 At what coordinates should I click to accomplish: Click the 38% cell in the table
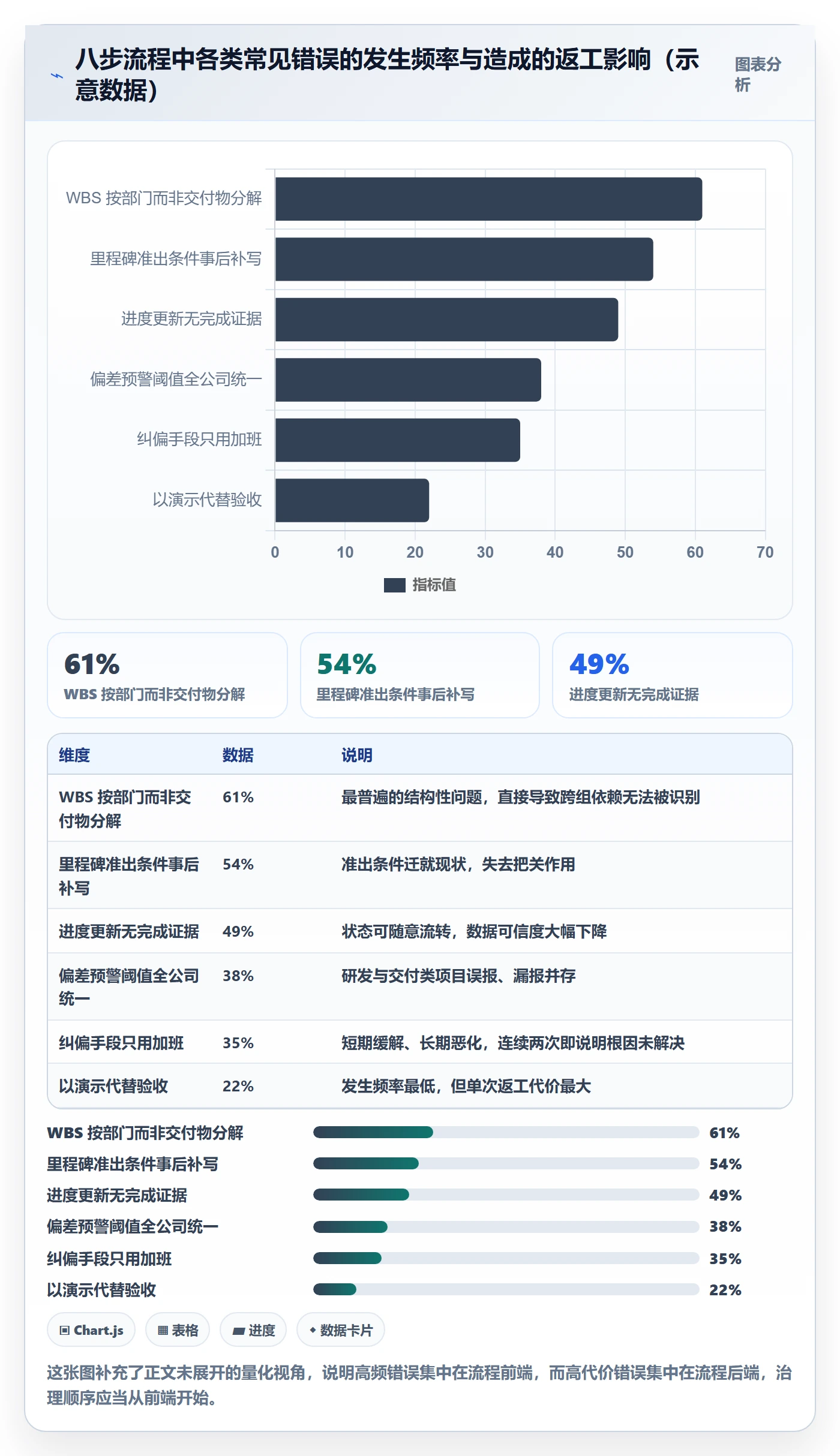point(238,976)
